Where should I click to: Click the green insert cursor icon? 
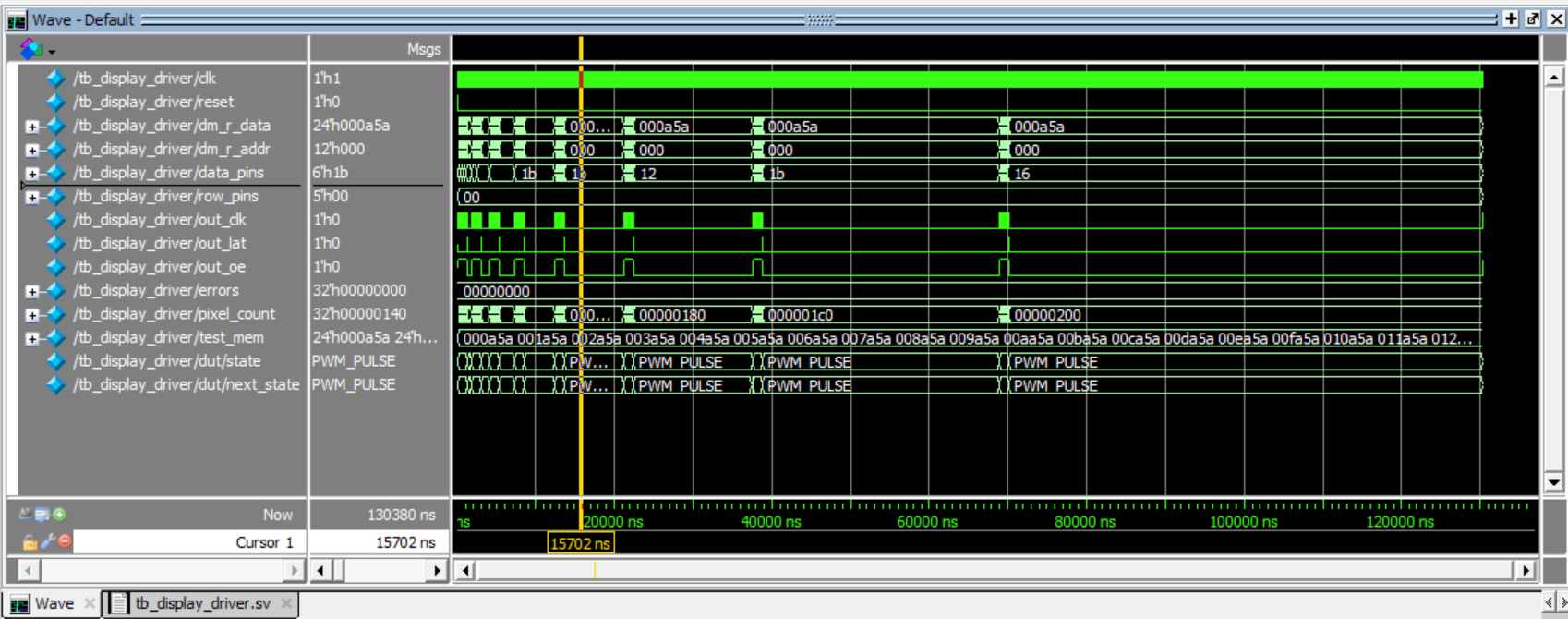pyautogui.click(x=59, y=515)
